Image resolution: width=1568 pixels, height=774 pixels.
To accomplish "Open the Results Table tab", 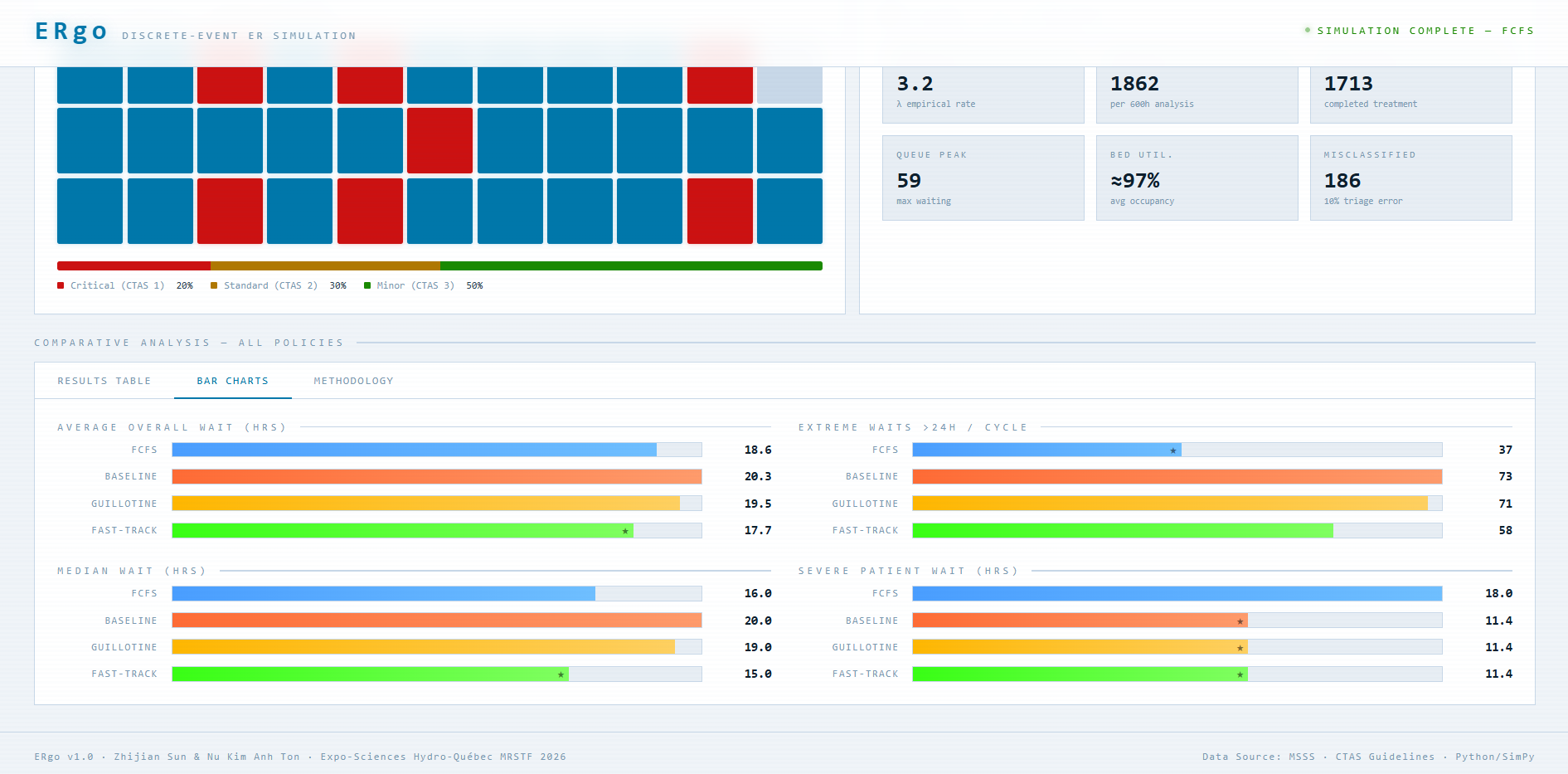I will click(x=104, y=381).
